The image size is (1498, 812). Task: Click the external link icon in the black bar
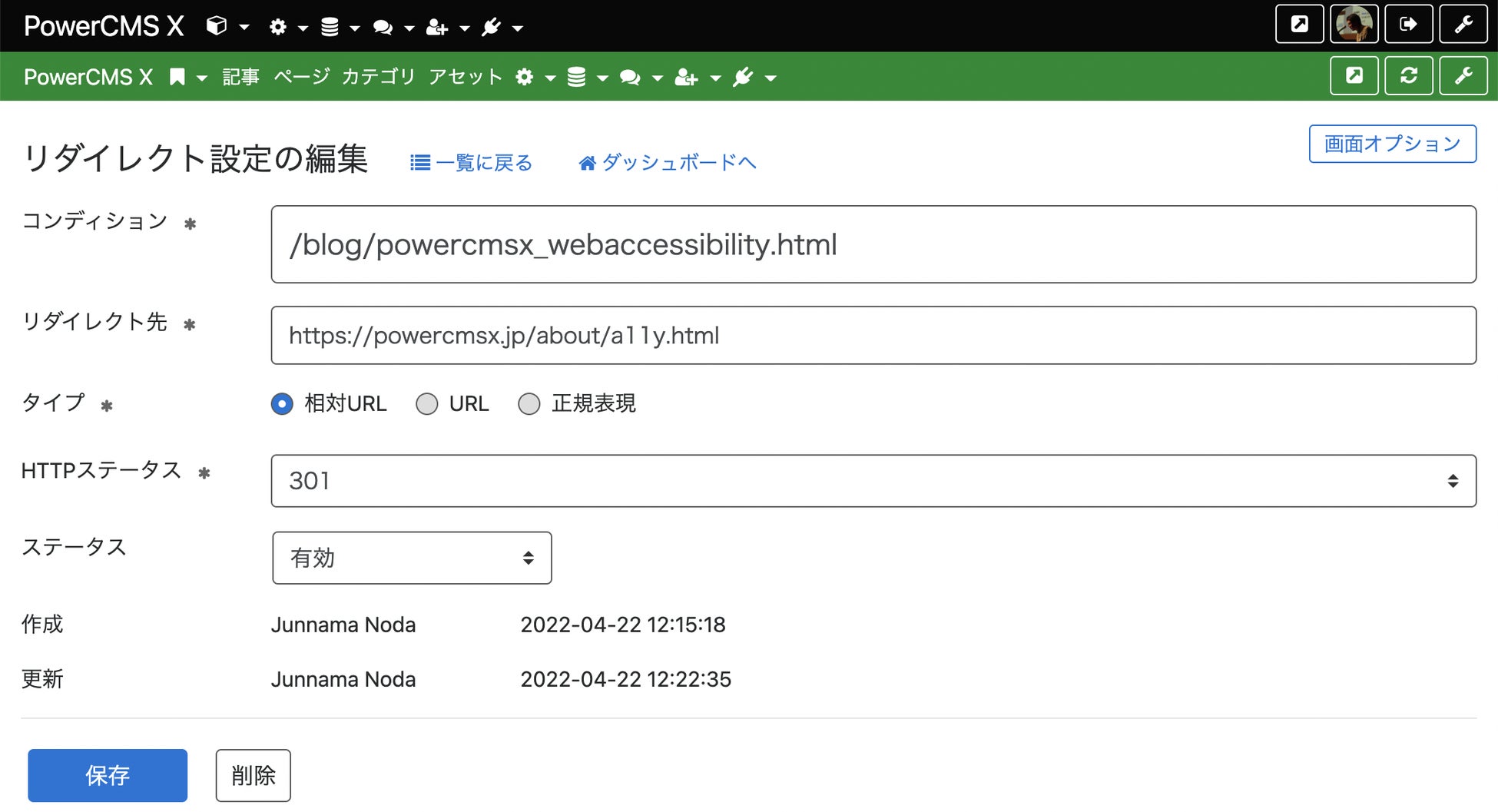[x=1299, y=25]
